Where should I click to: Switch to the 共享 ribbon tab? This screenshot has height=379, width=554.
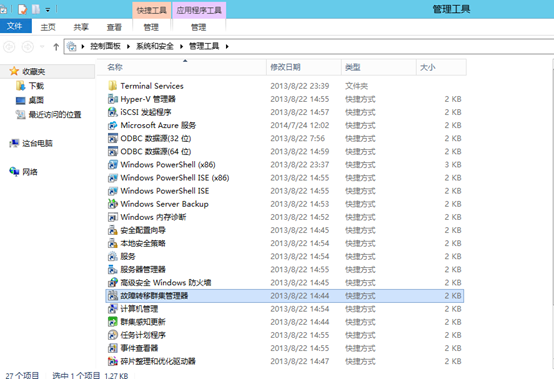pos(81,27)
